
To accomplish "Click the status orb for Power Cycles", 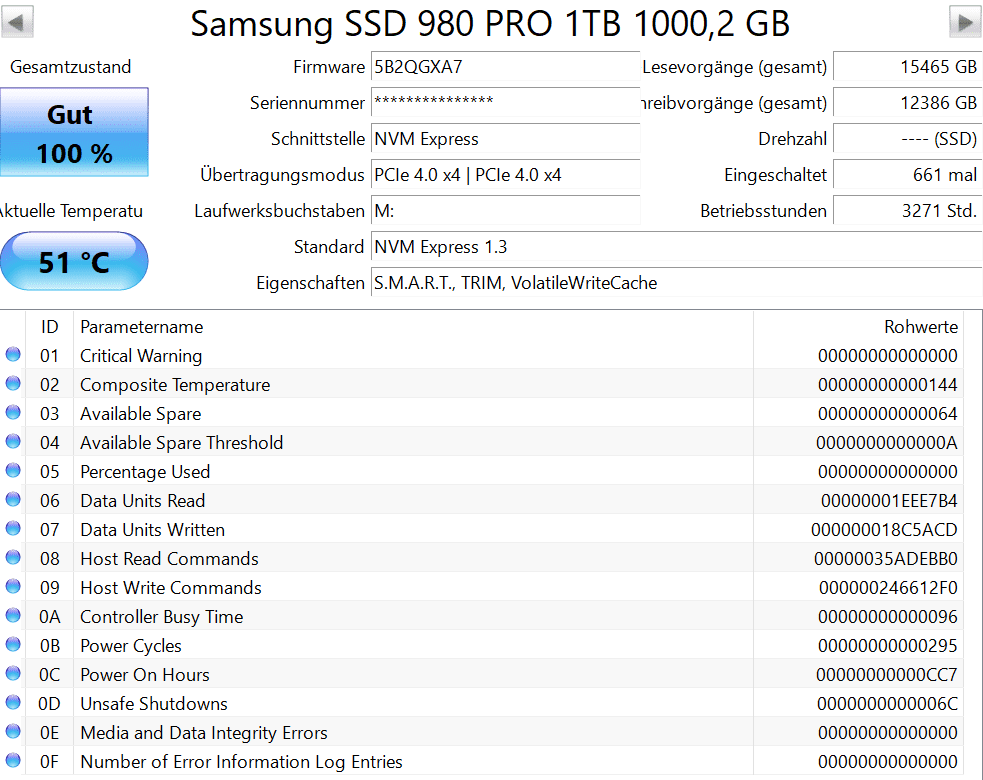I will click(x=13, y=644).
